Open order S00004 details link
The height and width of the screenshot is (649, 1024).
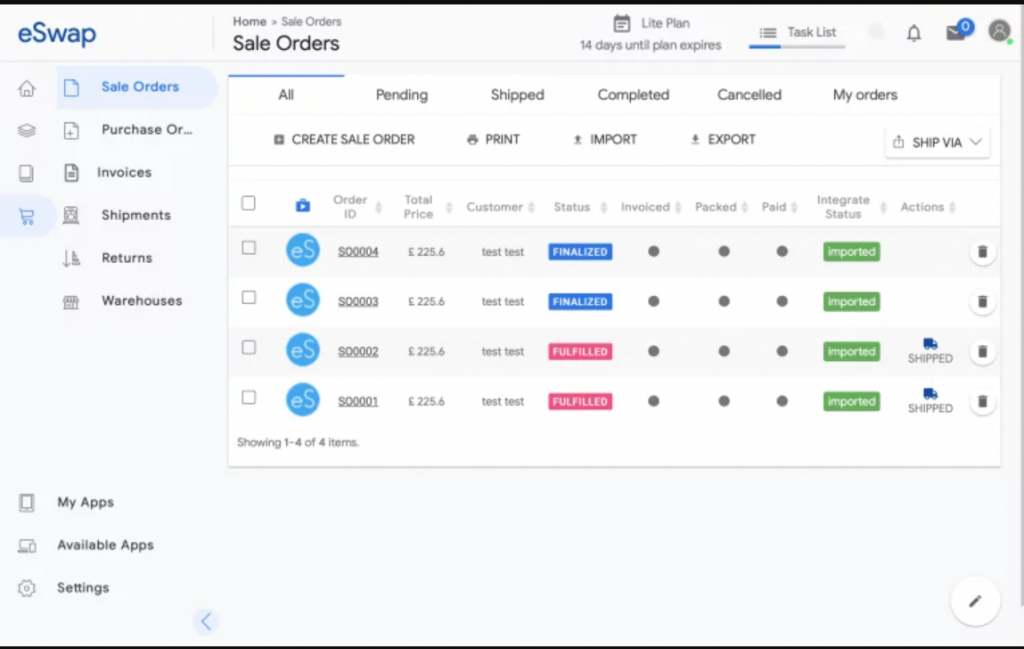pos(358,251)
